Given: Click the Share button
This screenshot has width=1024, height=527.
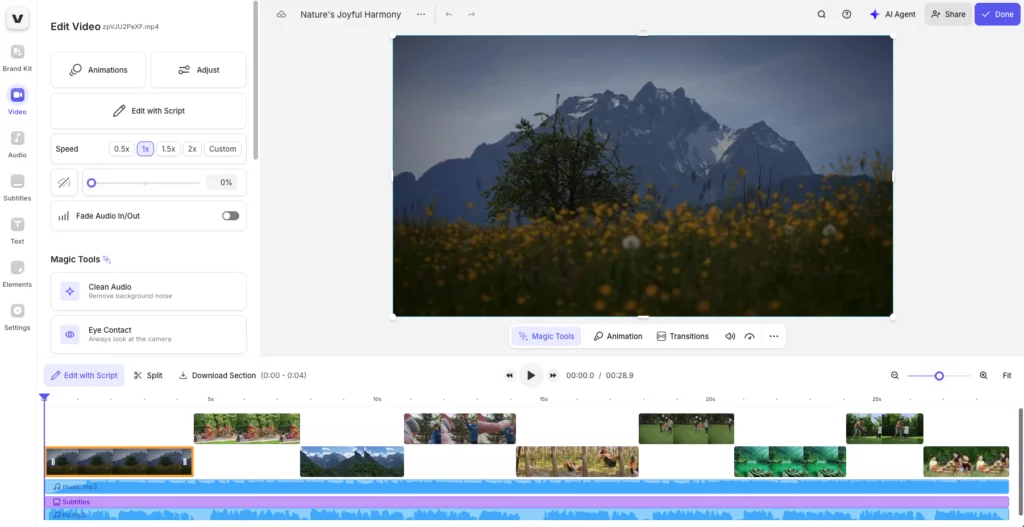Looking at the screenshot, I should [948, 14].
